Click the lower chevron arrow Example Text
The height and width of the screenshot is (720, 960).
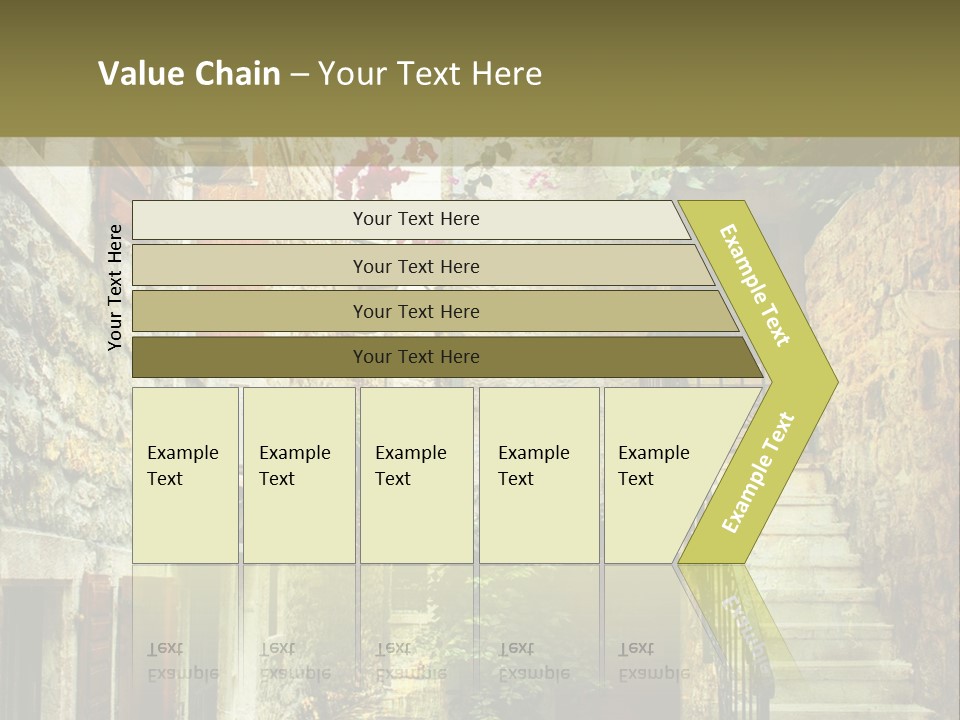757,472
